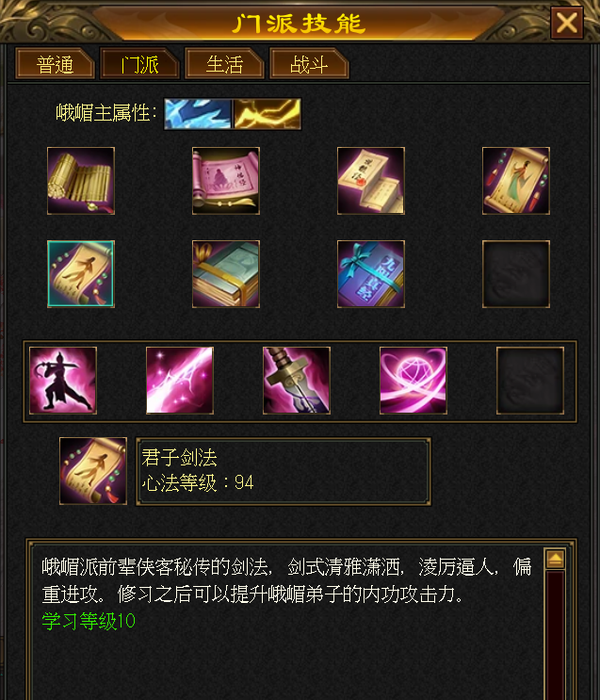Select the teal book with gold straps

(x=226, y=274)
